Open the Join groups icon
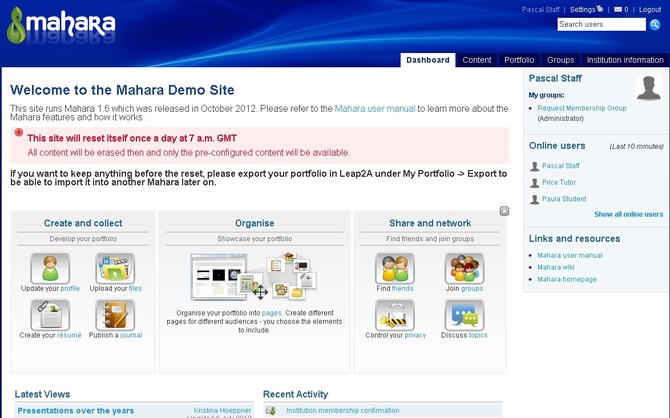 (464, 268)
